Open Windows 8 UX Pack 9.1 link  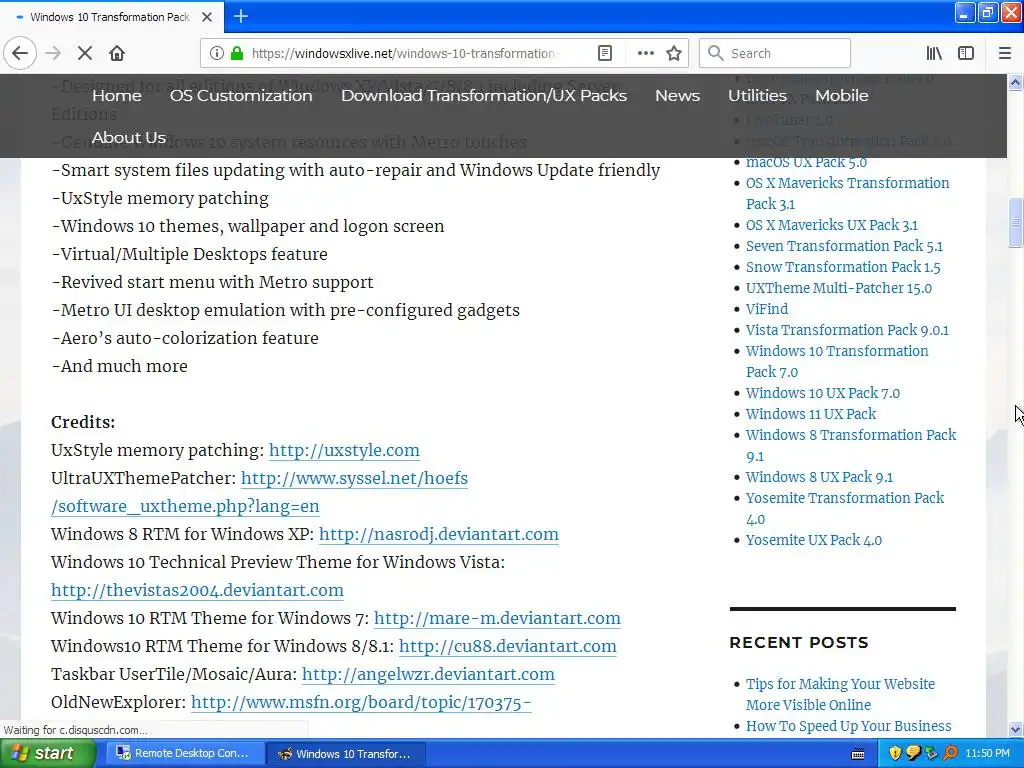pos(820,477)
